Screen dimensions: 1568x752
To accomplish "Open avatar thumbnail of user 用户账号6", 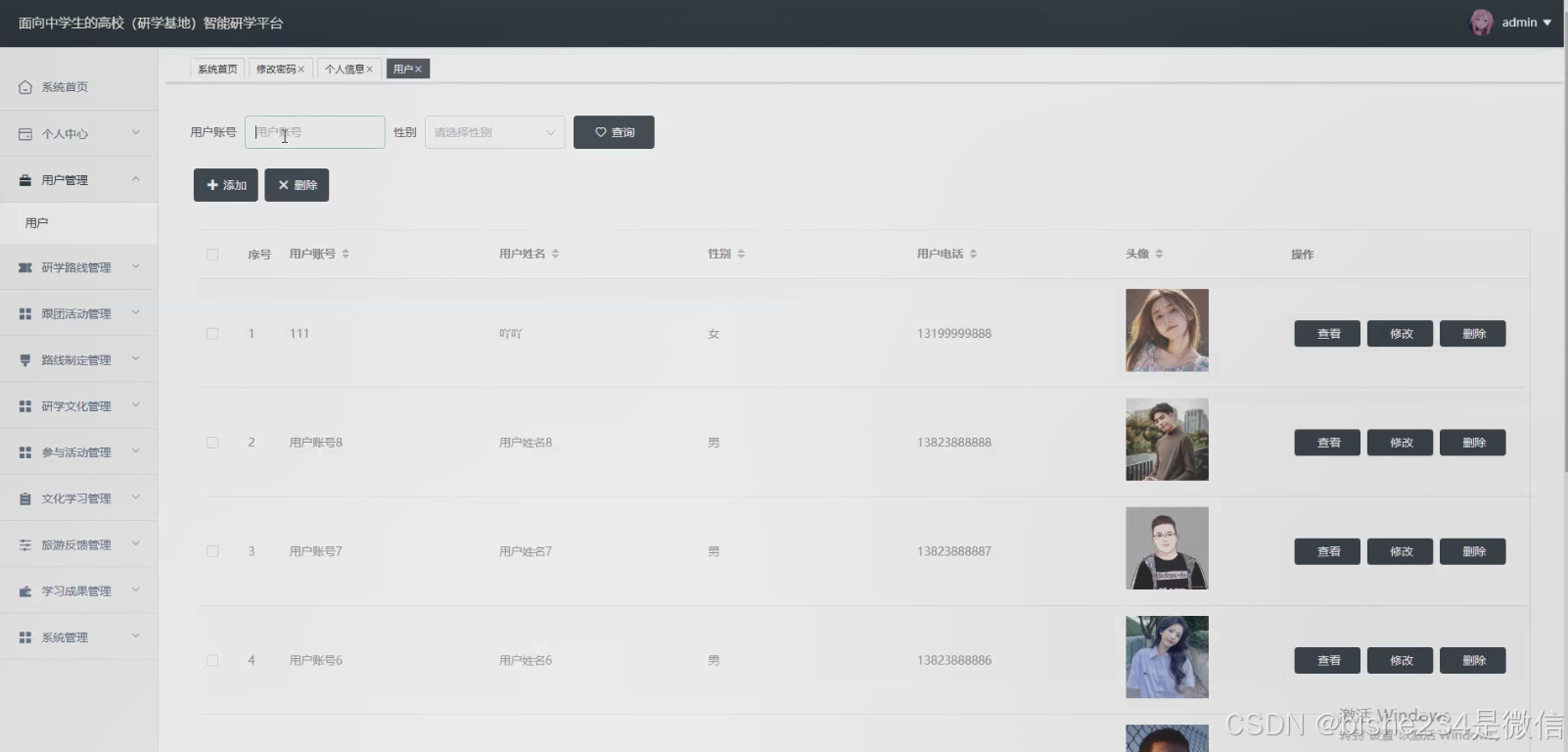I will [1167, 657].
